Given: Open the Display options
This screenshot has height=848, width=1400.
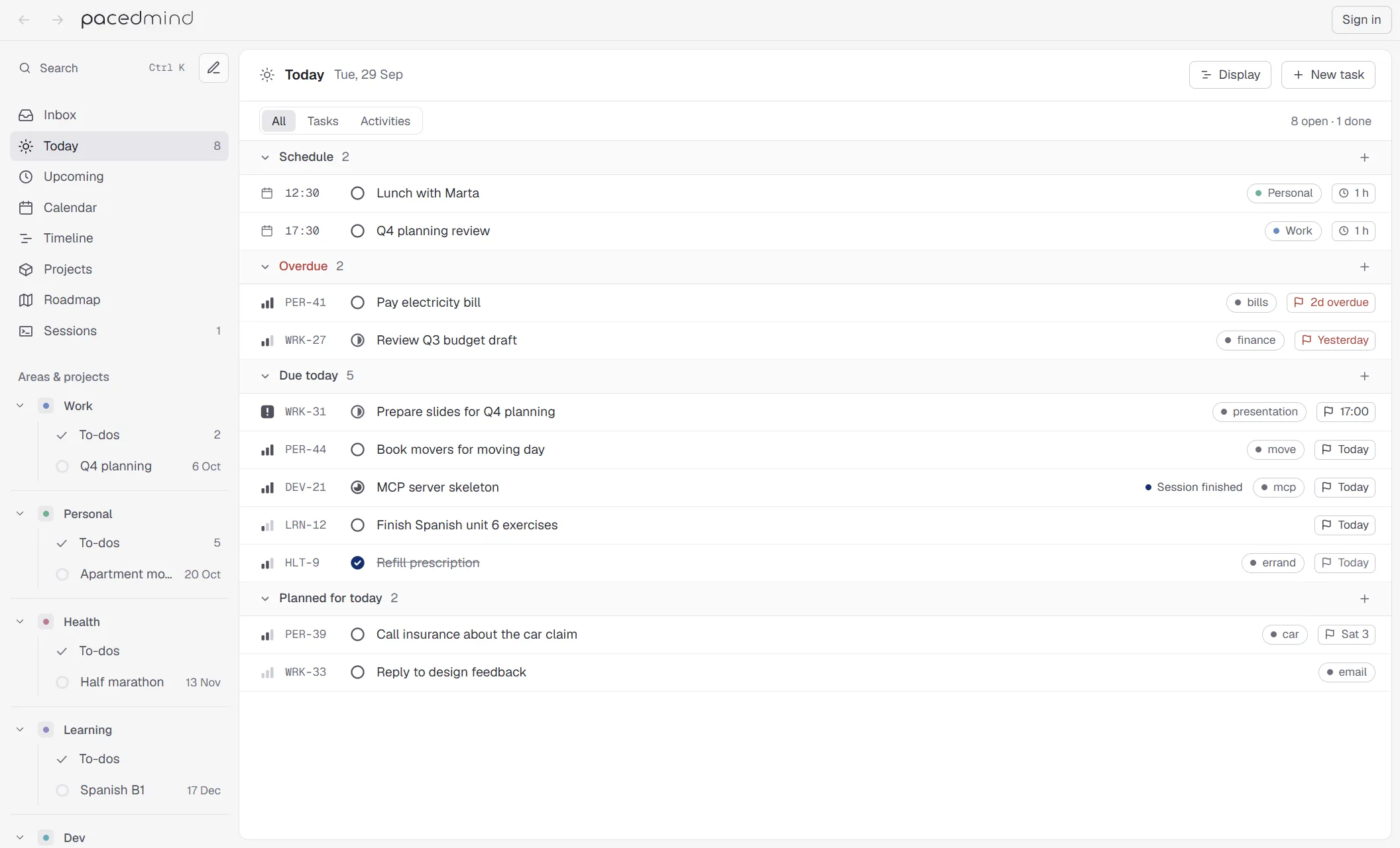Looking at the screenshot, I should (1230, 75).
